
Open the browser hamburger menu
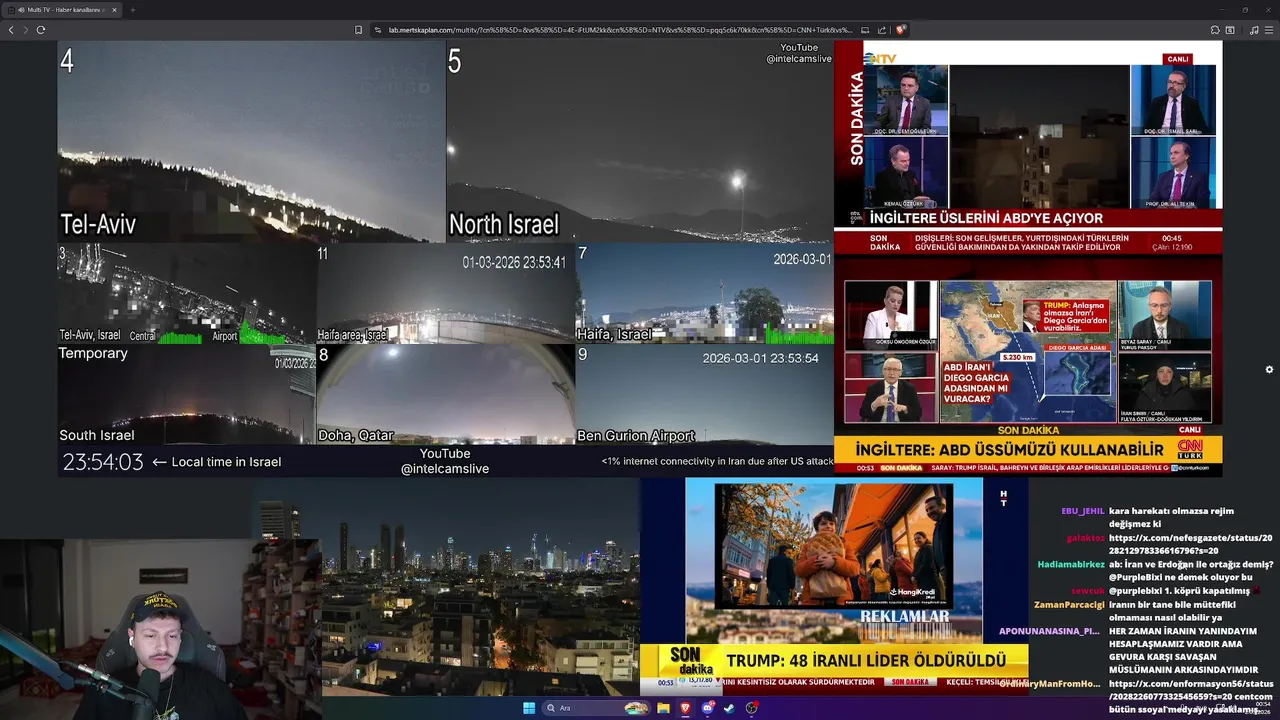tap(1270, 30)
